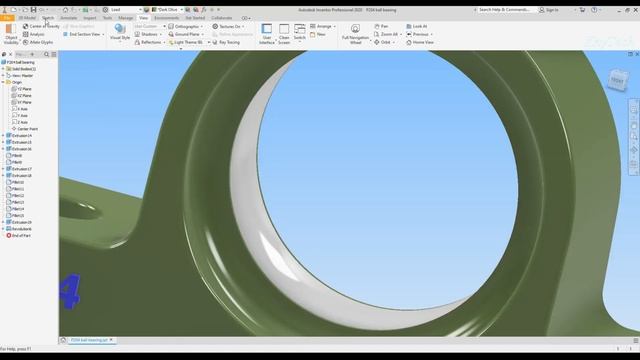Click the Save icon in quick access toolbar

click(x=33, y=9)
